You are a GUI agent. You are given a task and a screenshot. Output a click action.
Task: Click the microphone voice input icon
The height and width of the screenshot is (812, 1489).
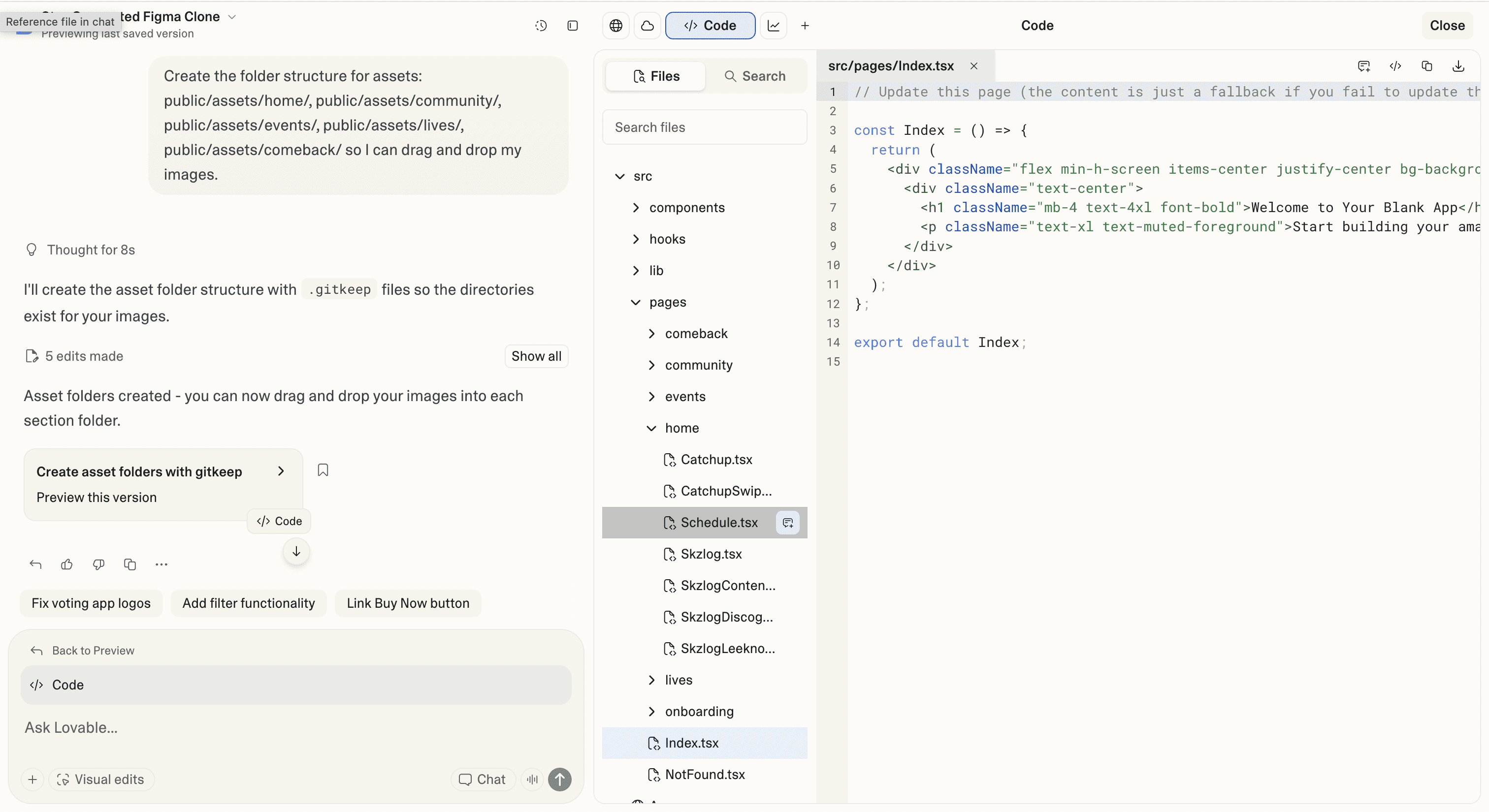click(532, 780)
